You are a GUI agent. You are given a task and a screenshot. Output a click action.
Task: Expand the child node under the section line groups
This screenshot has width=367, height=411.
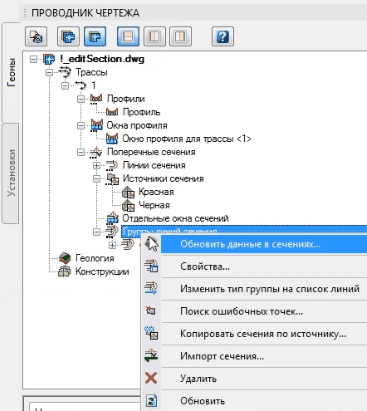coord(113,245)
